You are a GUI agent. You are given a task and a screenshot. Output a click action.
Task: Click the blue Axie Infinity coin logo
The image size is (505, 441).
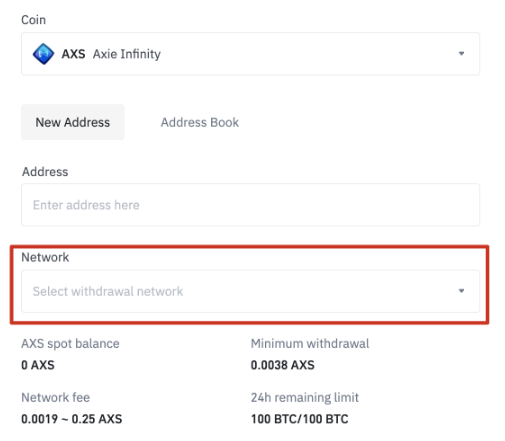[43, 54]
